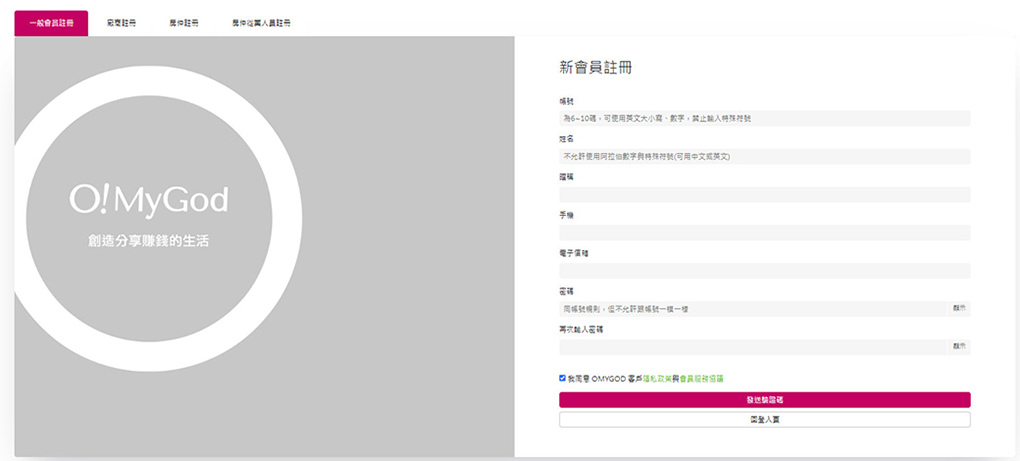This screenshot has height=461, width=1020.
Task: Focus the 電子信箱 email field
Action: click(x=764, y=270)
